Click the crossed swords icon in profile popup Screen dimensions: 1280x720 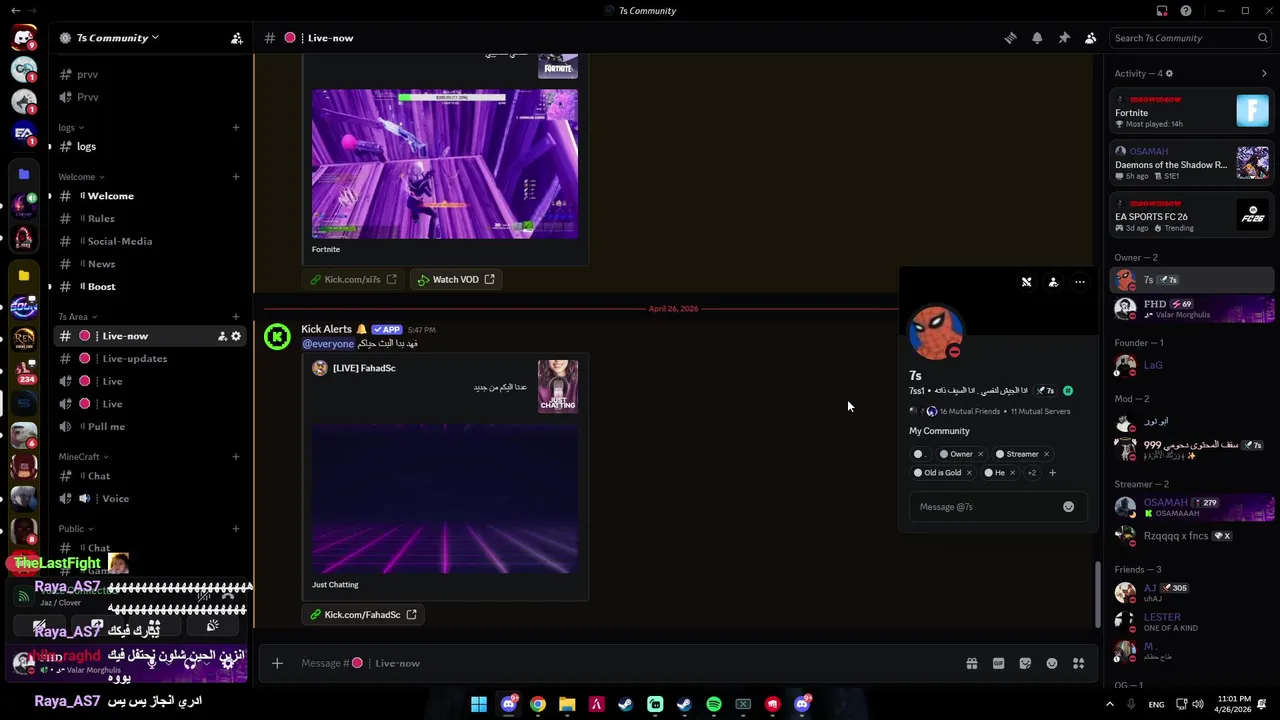click(1026, 282)
